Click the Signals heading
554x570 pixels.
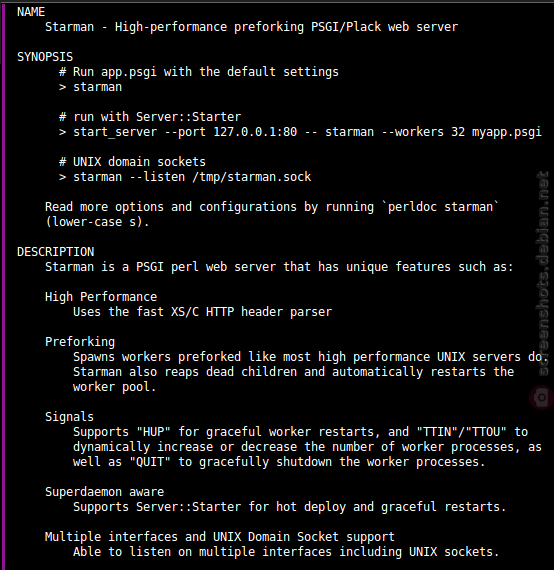tap(69, 417)
